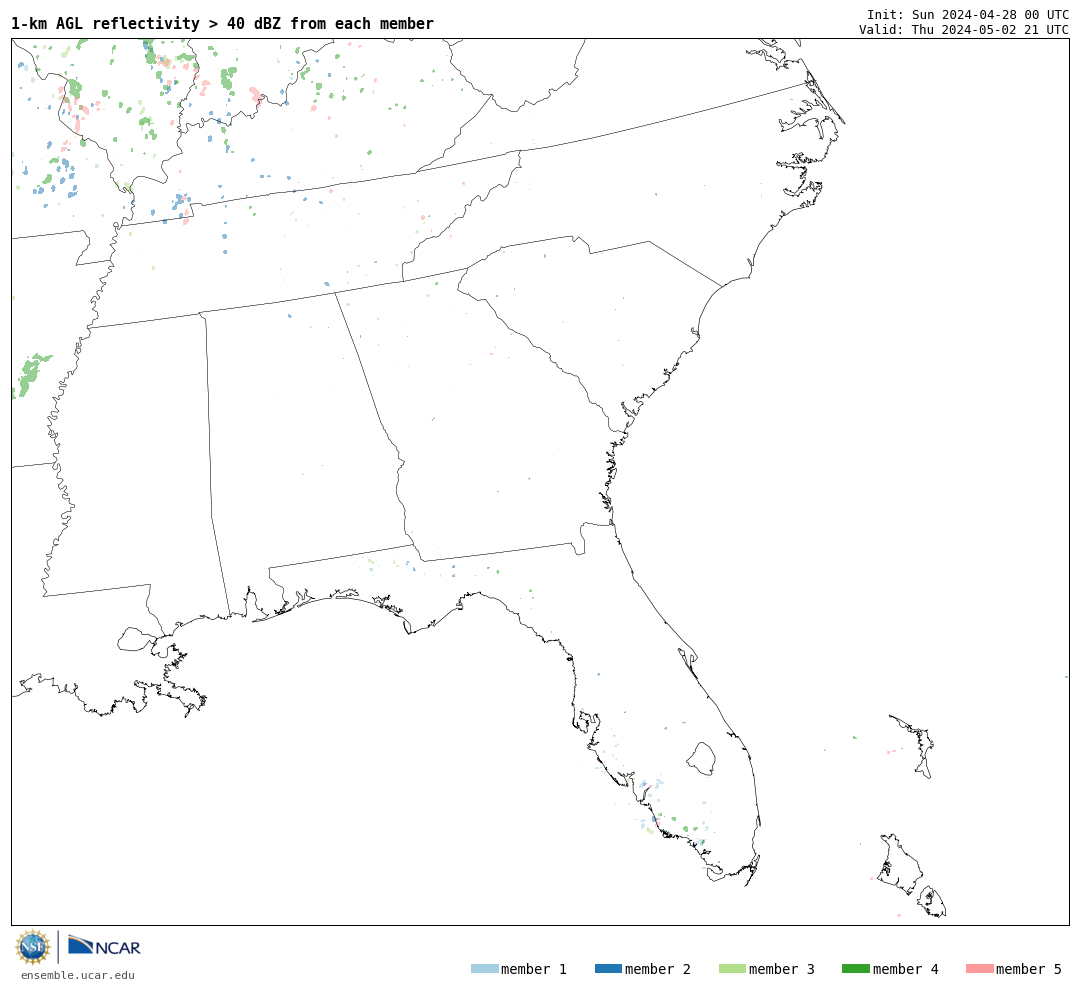Screen dimensions: 1080x988
Task: Click the 'Valid: Thu 2024-05-02 21 UTC' text
Action: pos(964,30)
